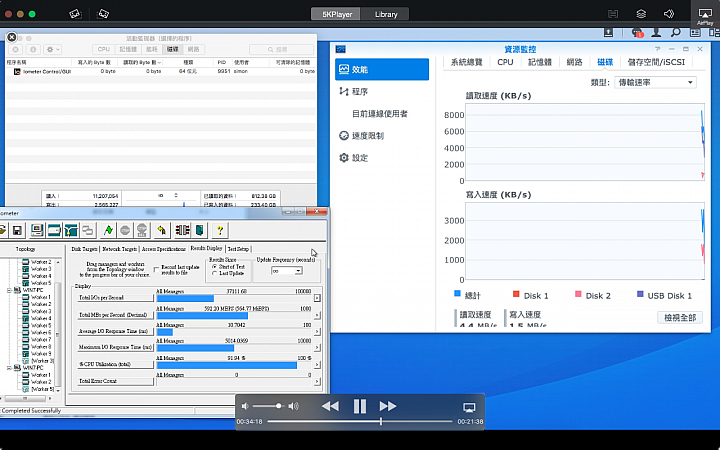Click the Disconnect Selected Worker icon
Screen dimensions: 720x450
click(x=182, y=230)
